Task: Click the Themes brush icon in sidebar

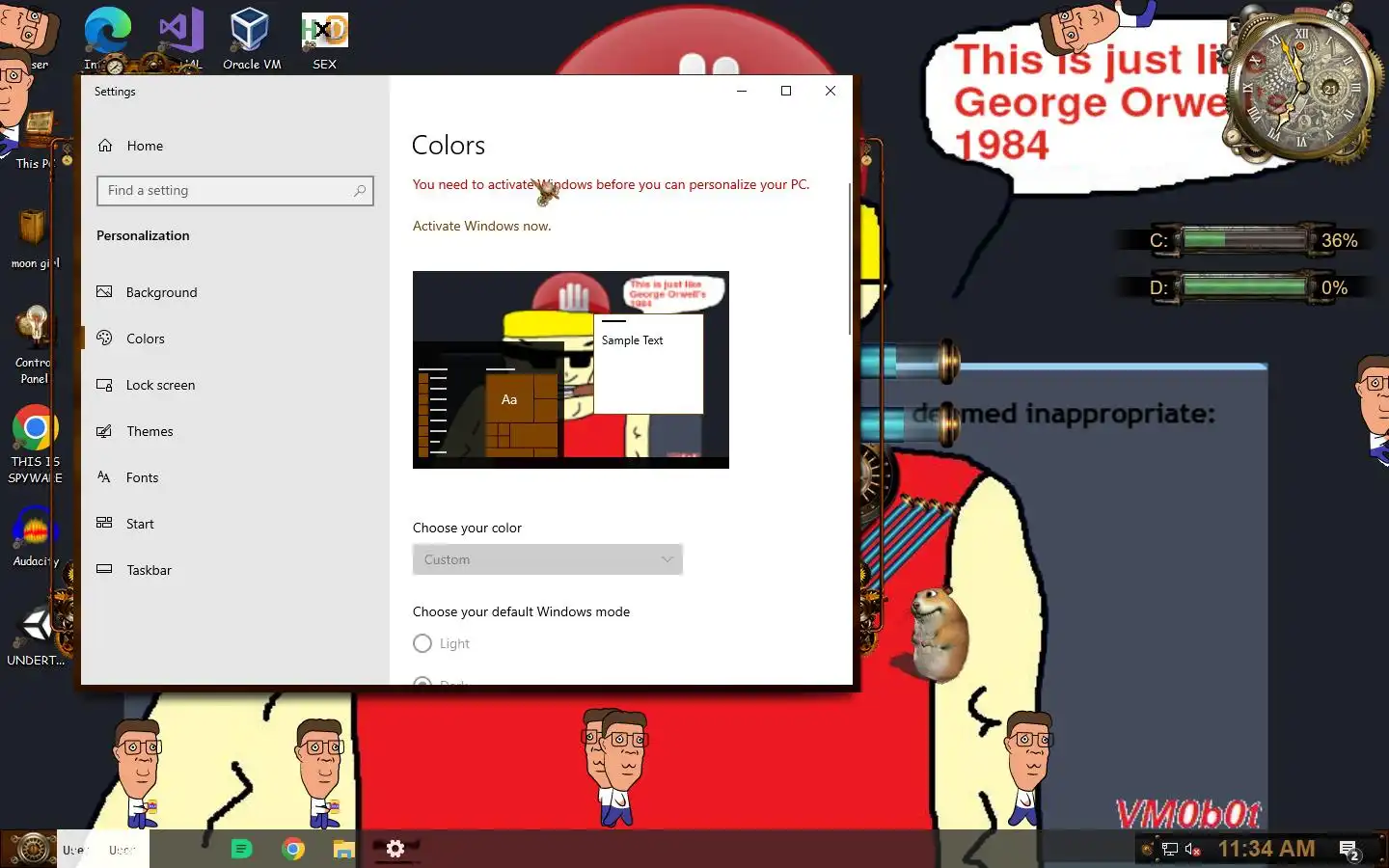Action: click(x=104, y=430)
